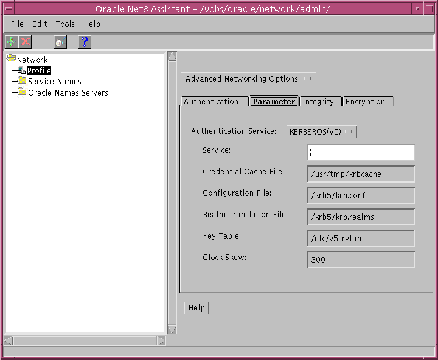Image resolution: width=438 pixels, height=360 pixels.
Task: Click the green create/add toolbar icon
Action: 11,42
